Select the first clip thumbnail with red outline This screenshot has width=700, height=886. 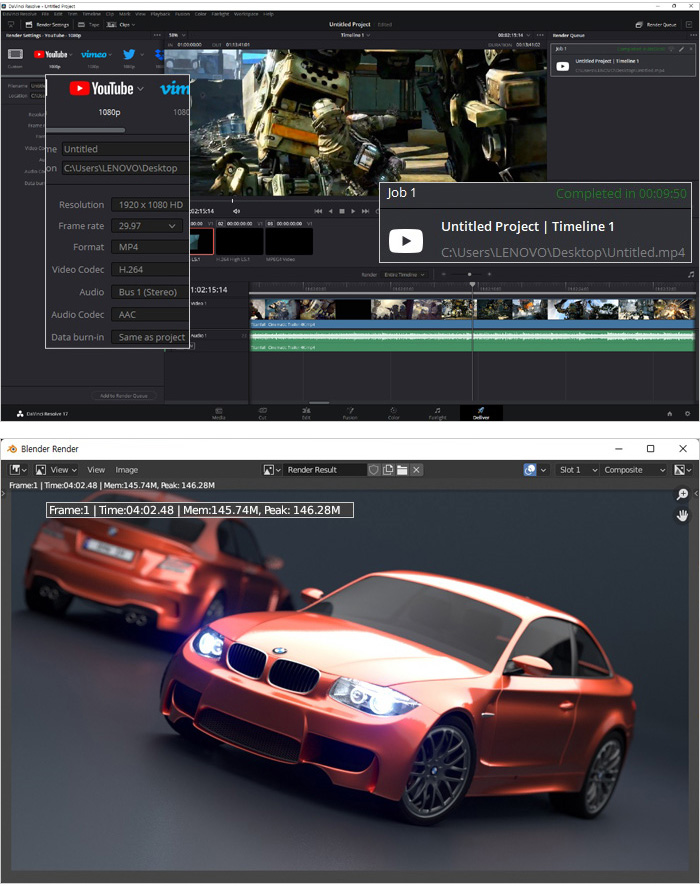coord(202,242)
